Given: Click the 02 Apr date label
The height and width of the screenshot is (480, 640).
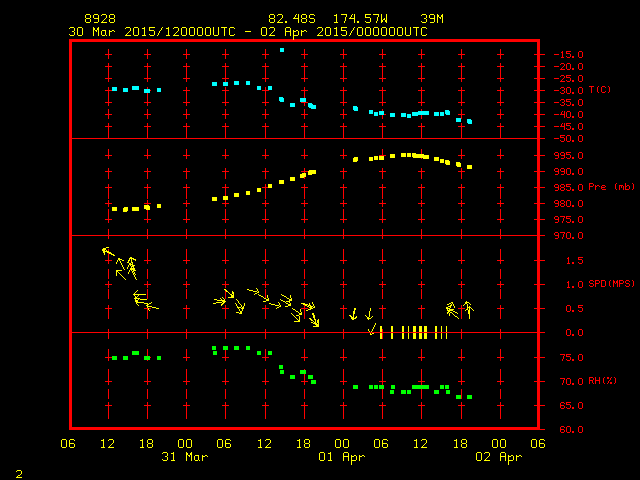Looking at the screenshot, I should (498, 457).
